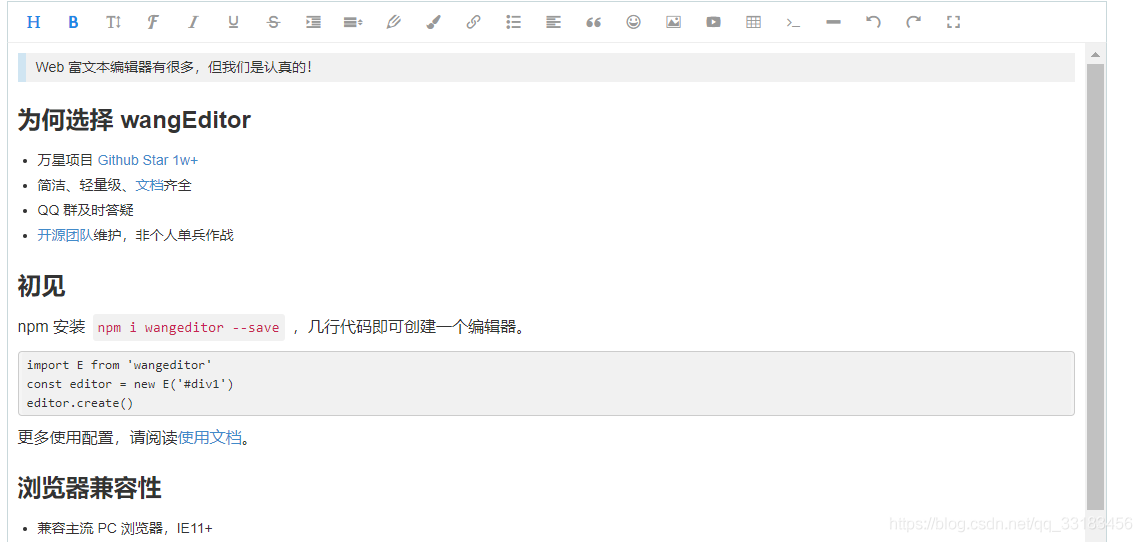Viewport: 1142px width, 542px height.
Task: Click the heading 为何选择 wangEditor
Action: (x=134, y=120)
